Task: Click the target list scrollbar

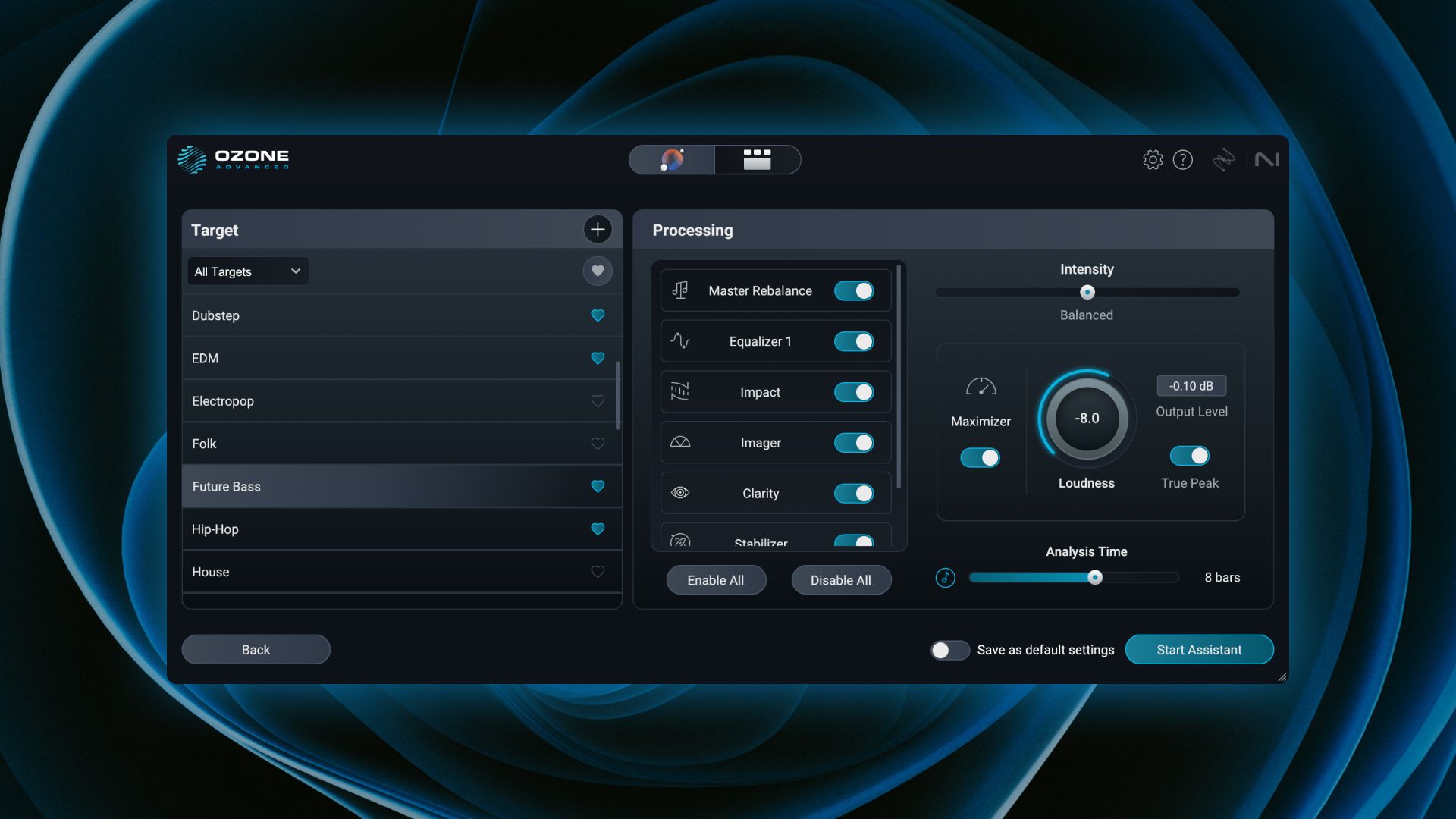Action: click(x=617, y=396)
